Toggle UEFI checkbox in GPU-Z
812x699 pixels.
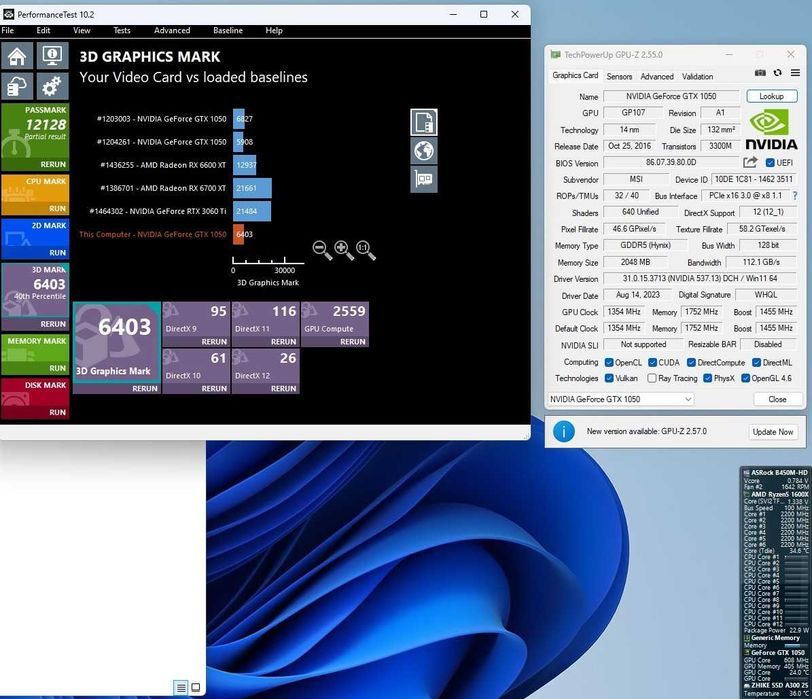click(770, 163)
